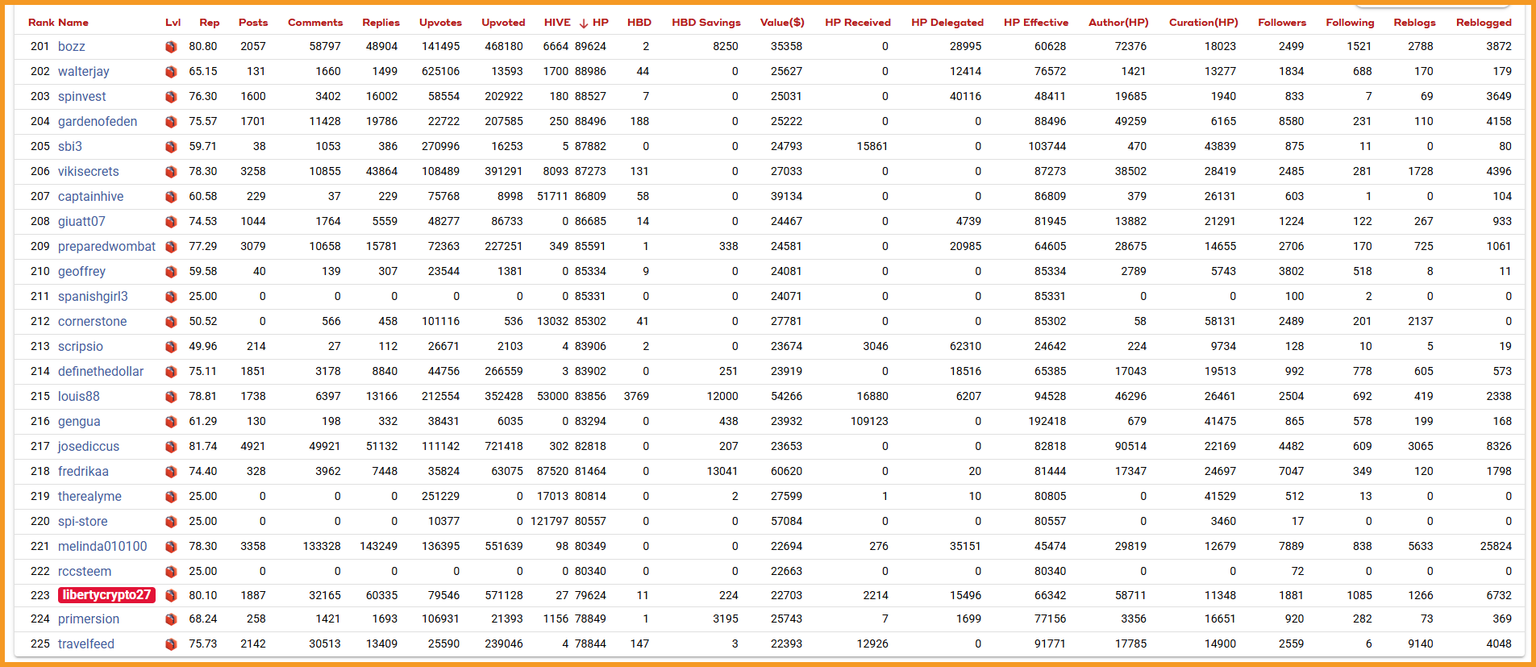Screen dimensions: 1536x667
Task: Click the Comments column header
Action: (x=315, y=22)
